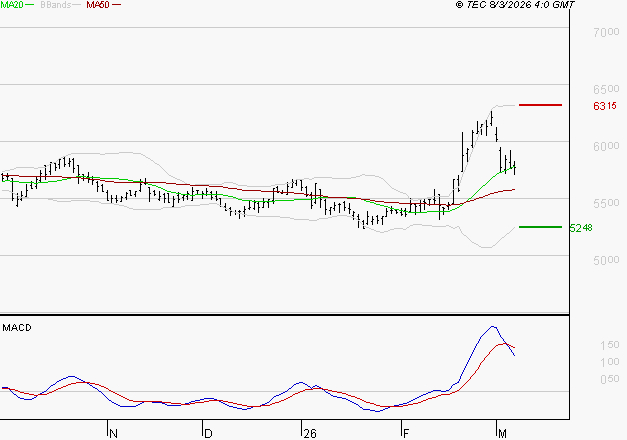Click the BBands legend label

(56, 5)
